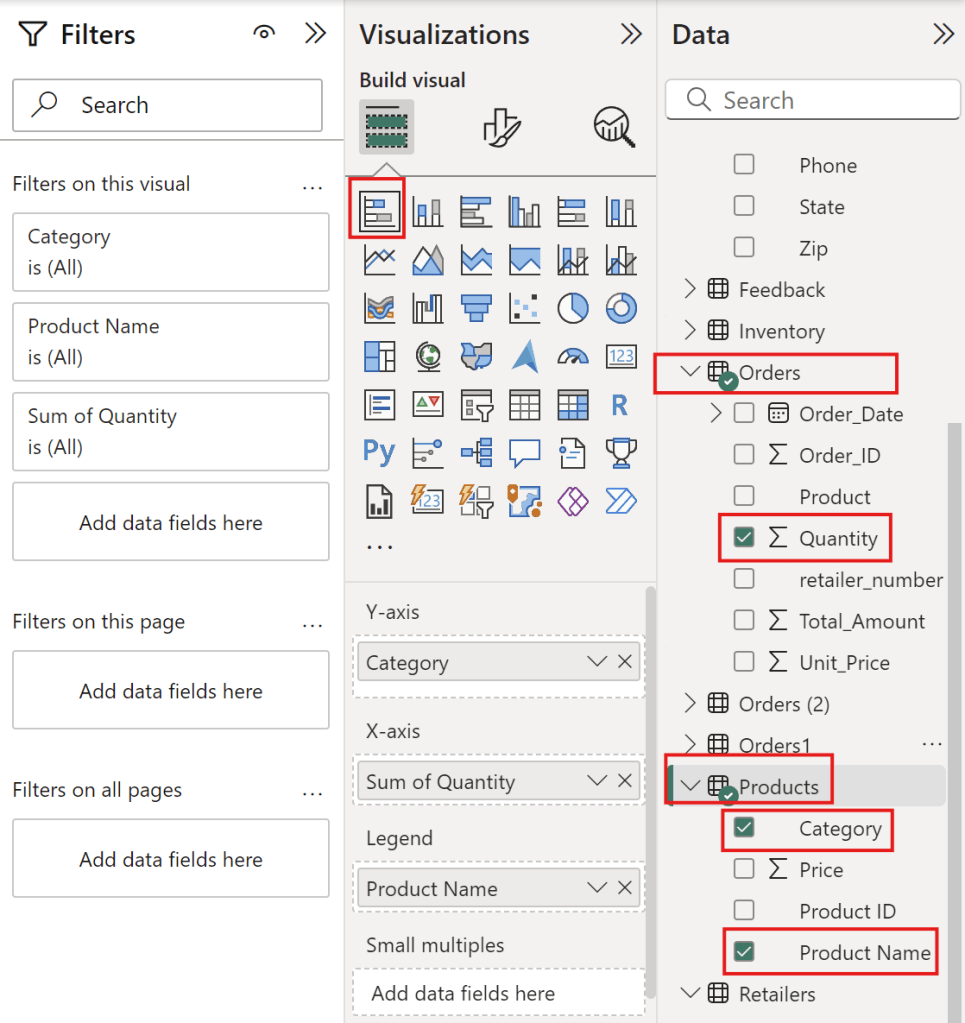Toggle the filter pane eye icon
This screenshot has width=965, height=1023.
(x=264, y=34)
